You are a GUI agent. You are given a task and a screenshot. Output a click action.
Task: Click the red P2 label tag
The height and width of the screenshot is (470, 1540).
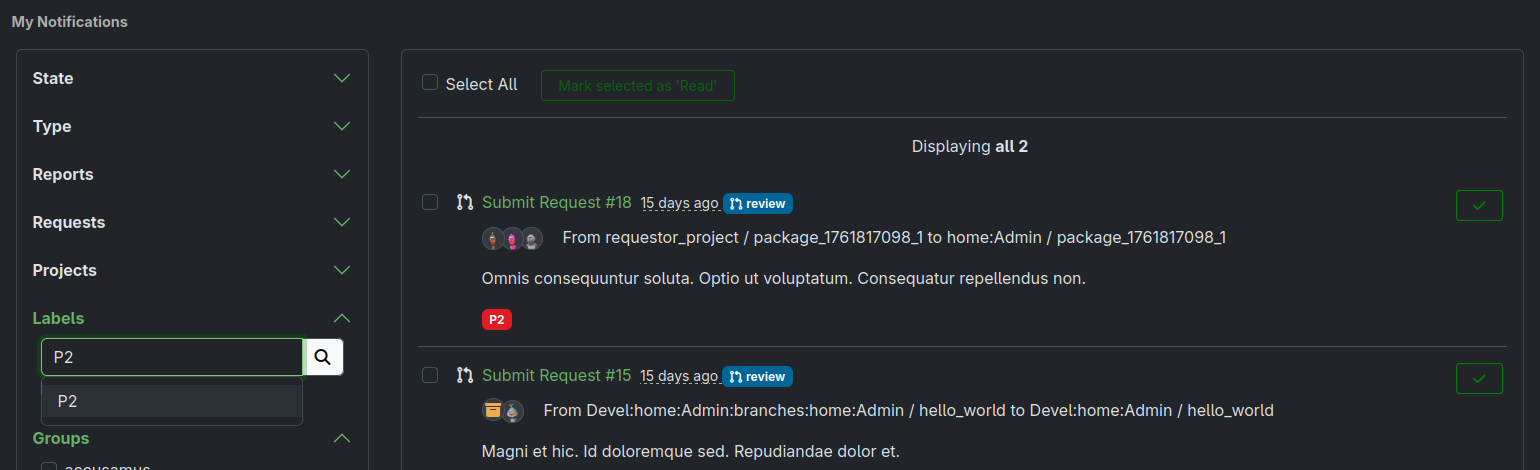496,320
